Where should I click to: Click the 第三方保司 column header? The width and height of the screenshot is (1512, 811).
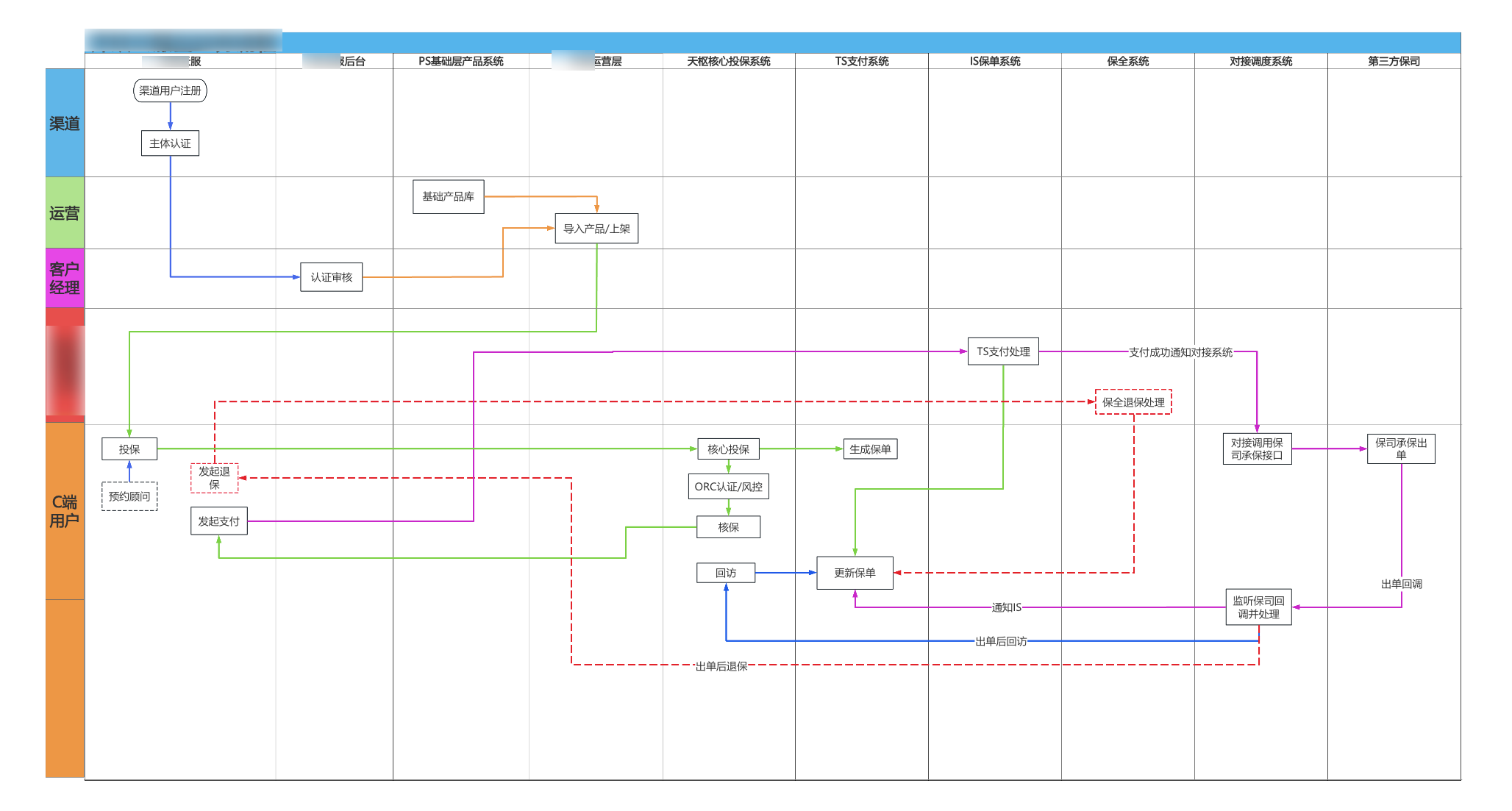point(1394,61)
